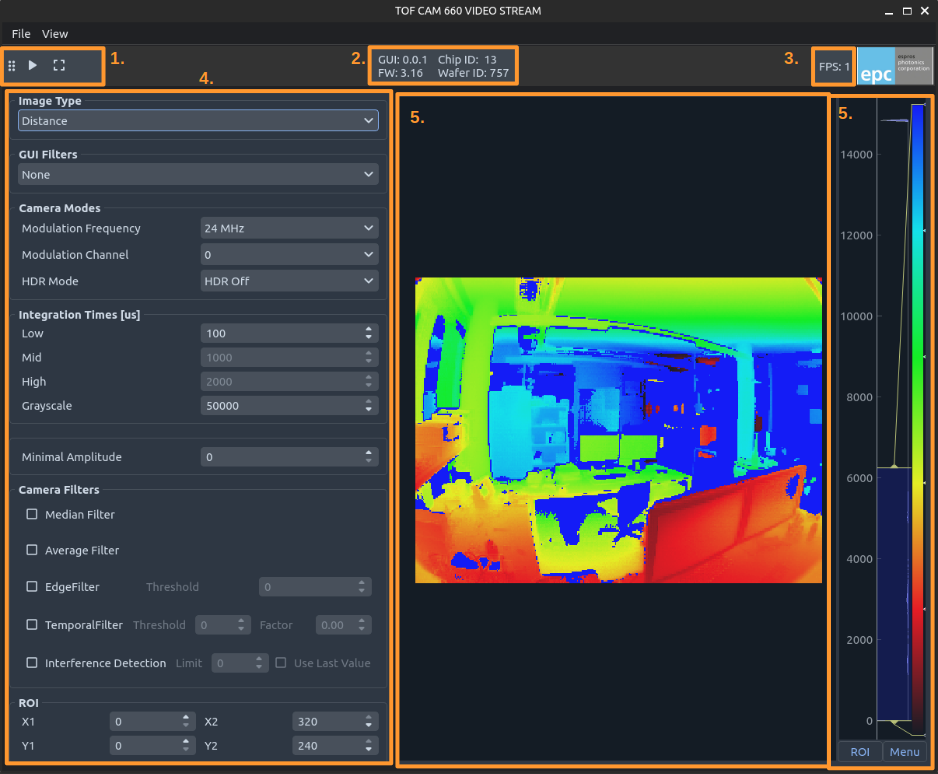Toggle the TemporalFilter checkbox

pyautogui.click(x=32, y=625)
